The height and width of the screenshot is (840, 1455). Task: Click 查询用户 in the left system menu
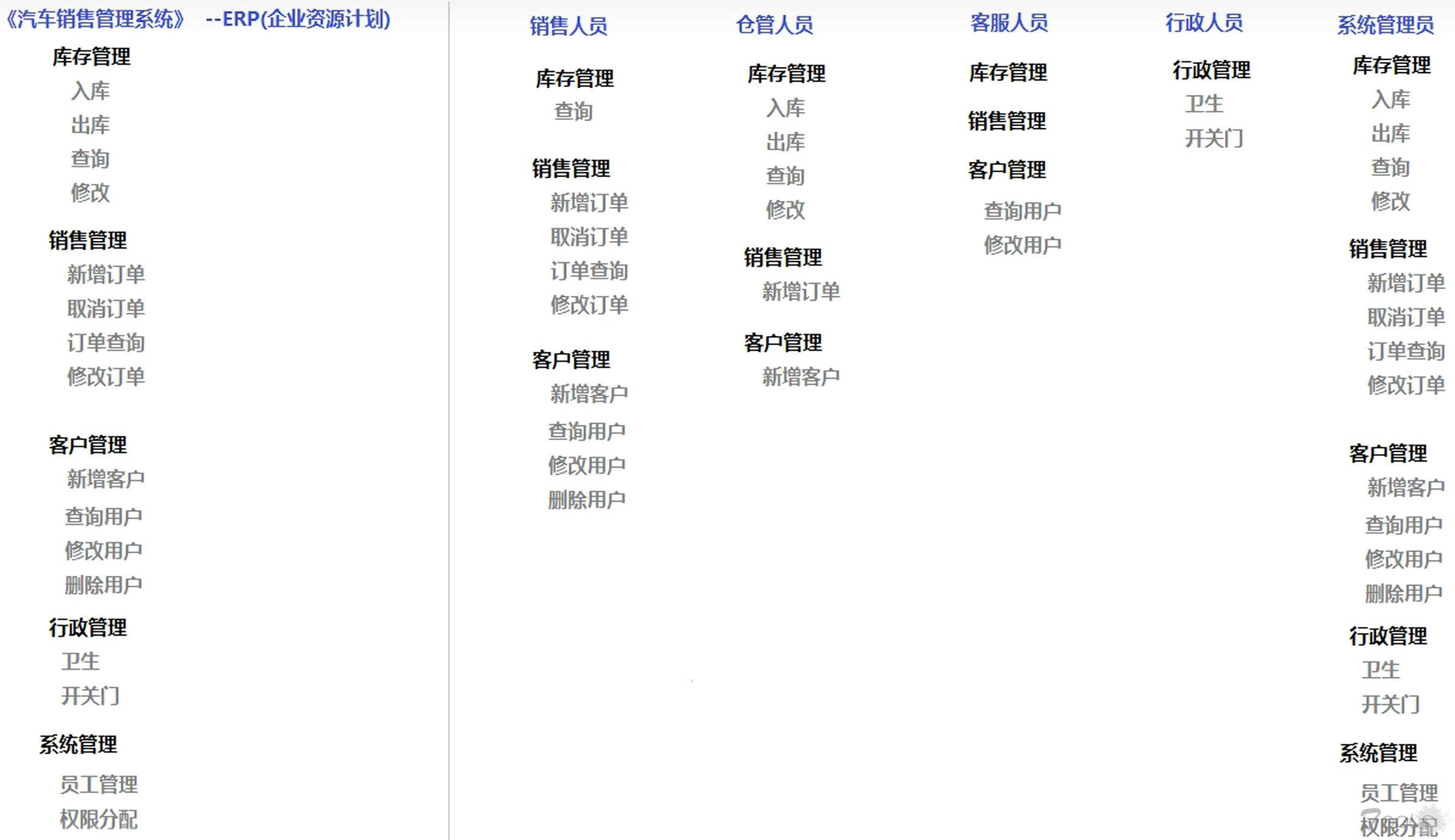(103, 517)
